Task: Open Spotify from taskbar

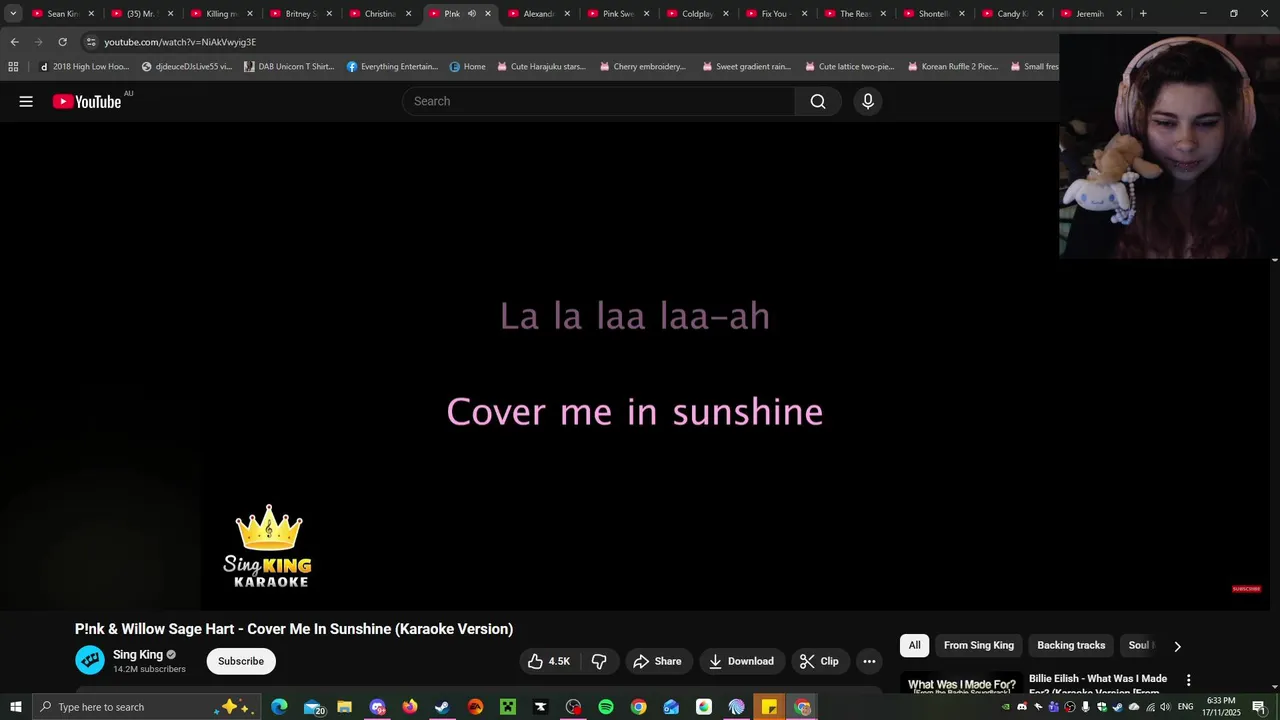Action: (606, 707)
